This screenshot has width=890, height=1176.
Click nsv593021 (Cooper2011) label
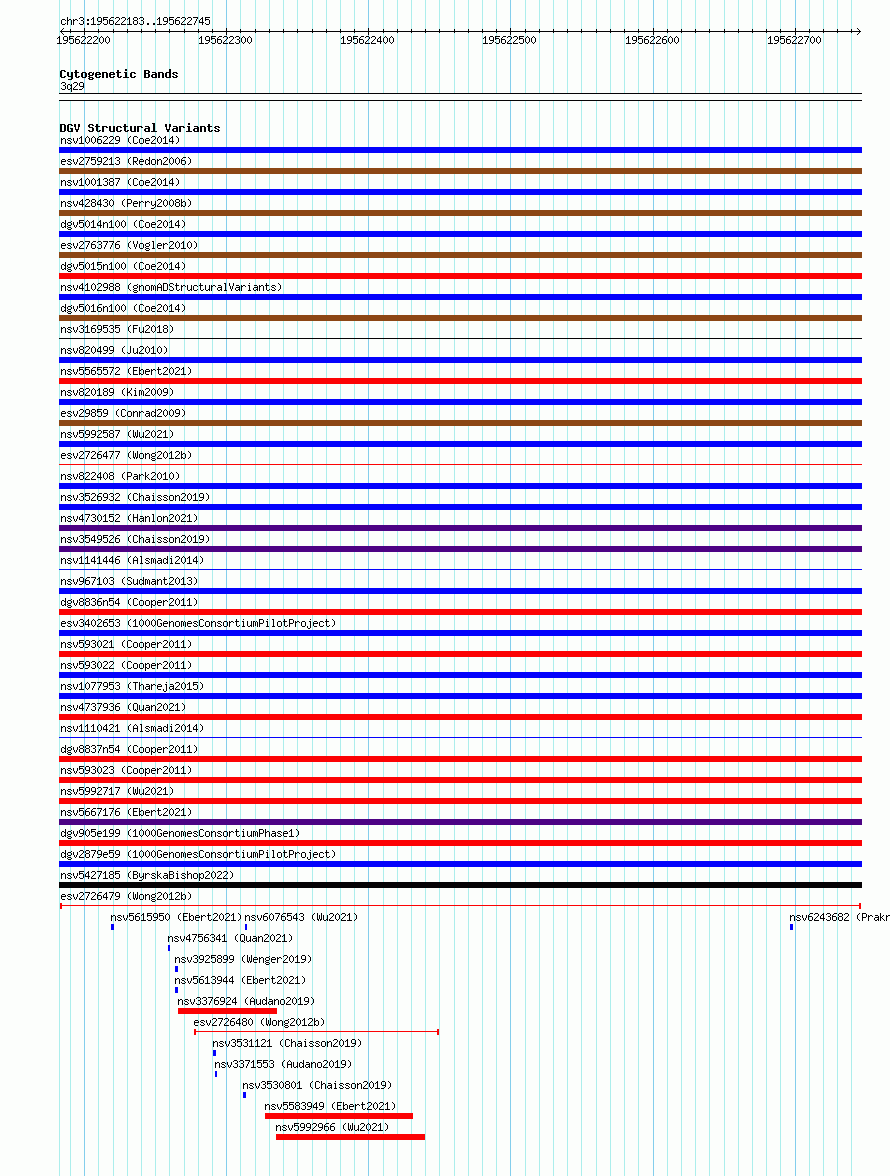click(126, 644)
